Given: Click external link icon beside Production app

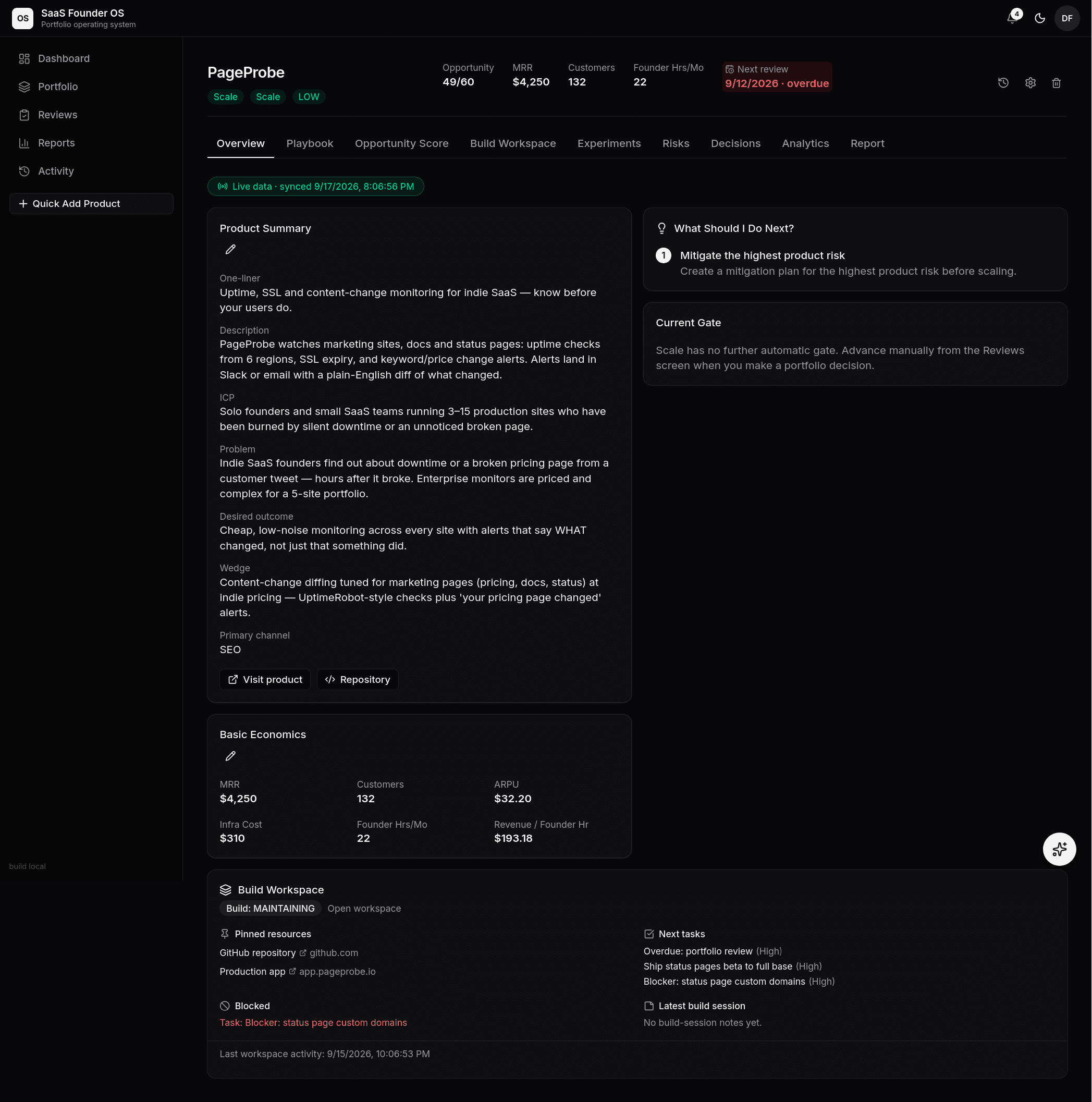Looking at the screenshot, I should pyautogui.click(x=292, y=971).
